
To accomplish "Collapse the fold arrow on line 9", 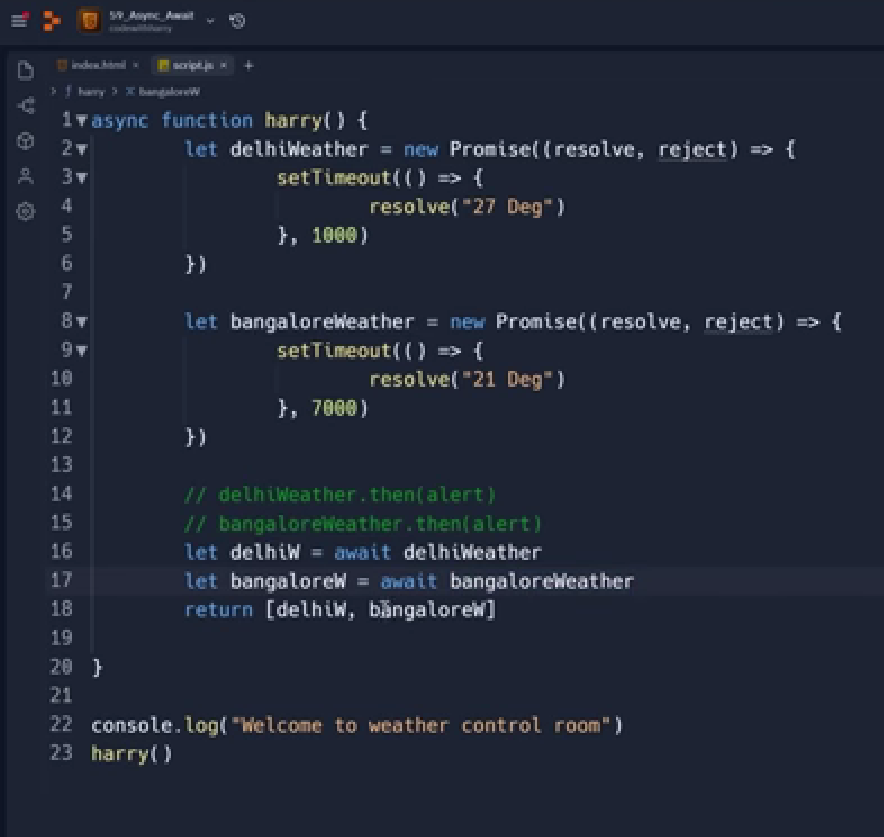I will point(82,351).
